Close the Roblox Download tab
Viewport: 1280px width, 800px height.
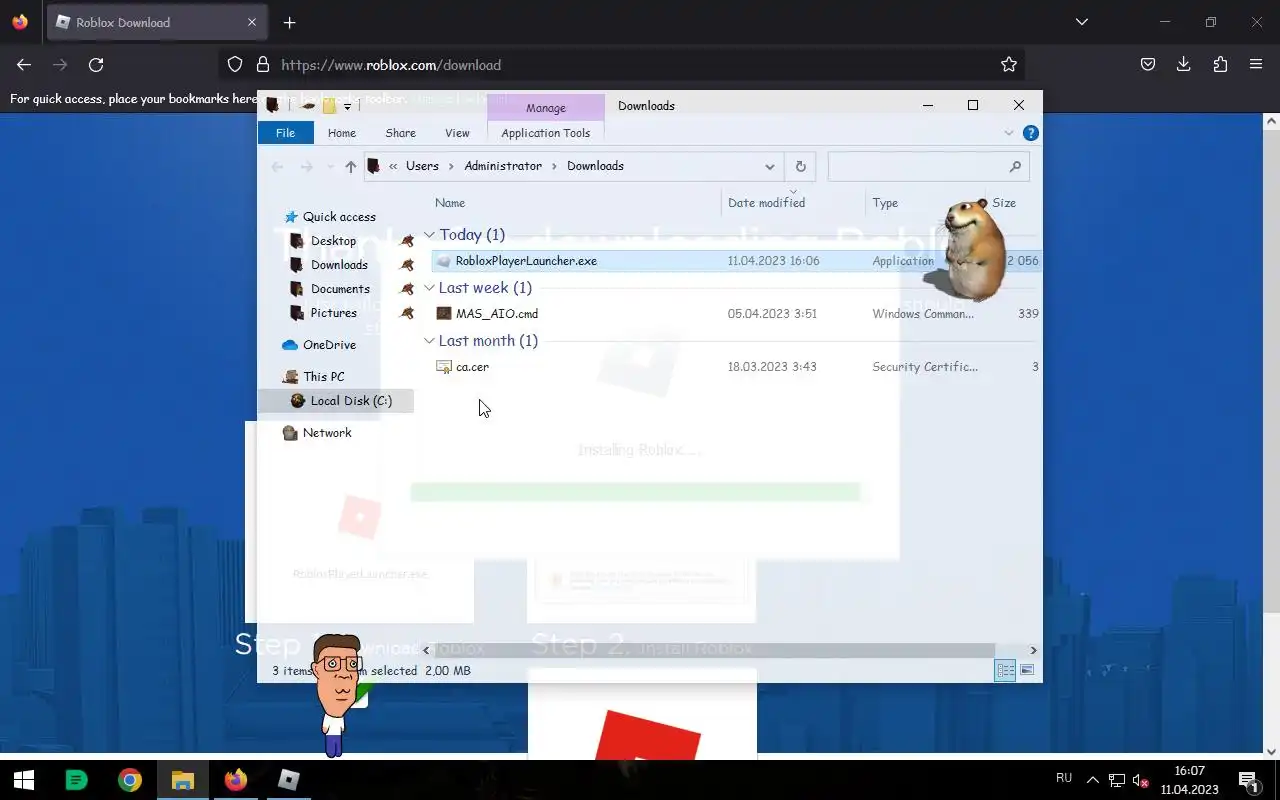(252, 22)
